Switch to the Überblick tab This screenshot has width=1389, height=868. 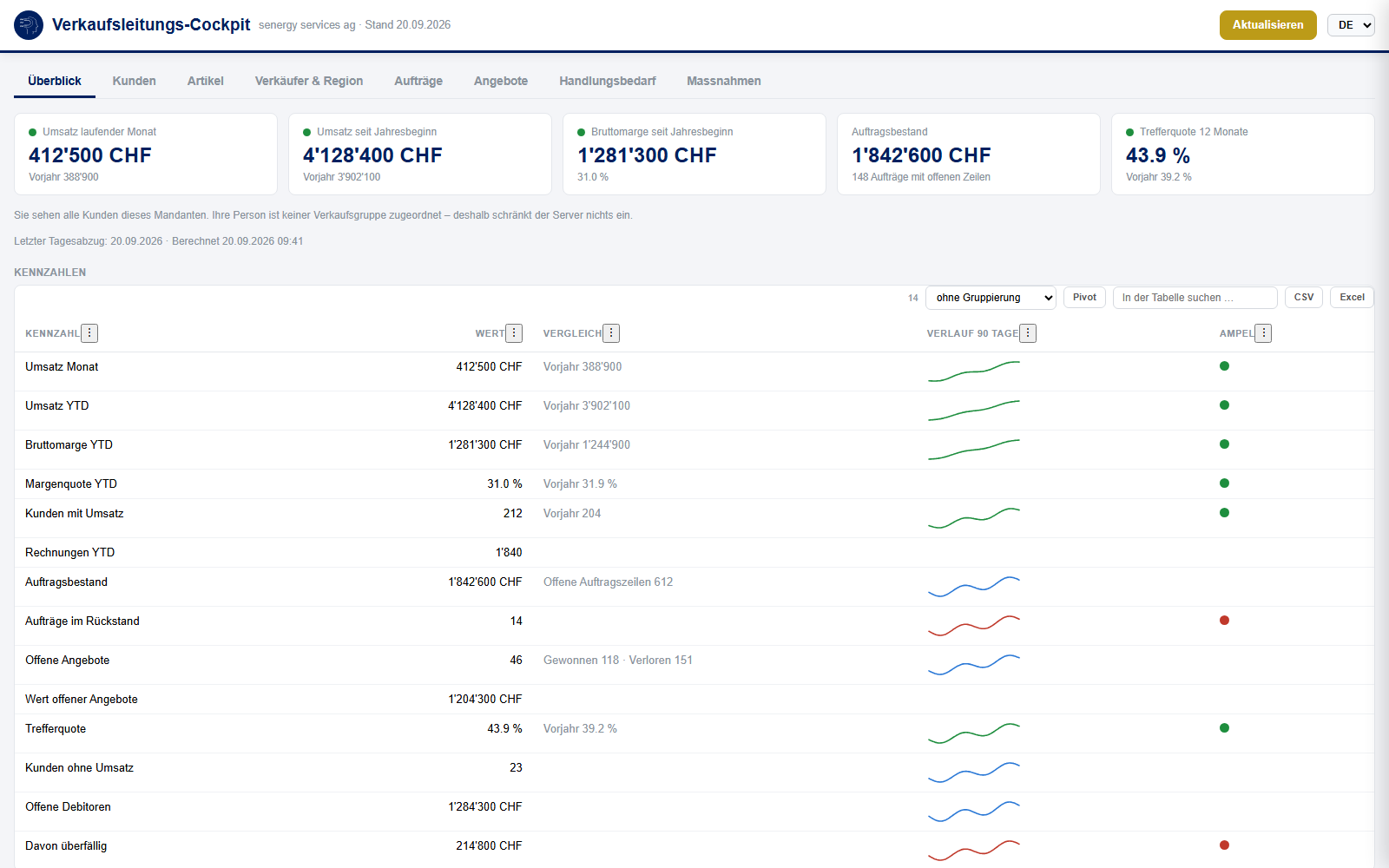(x=55, y=81)
